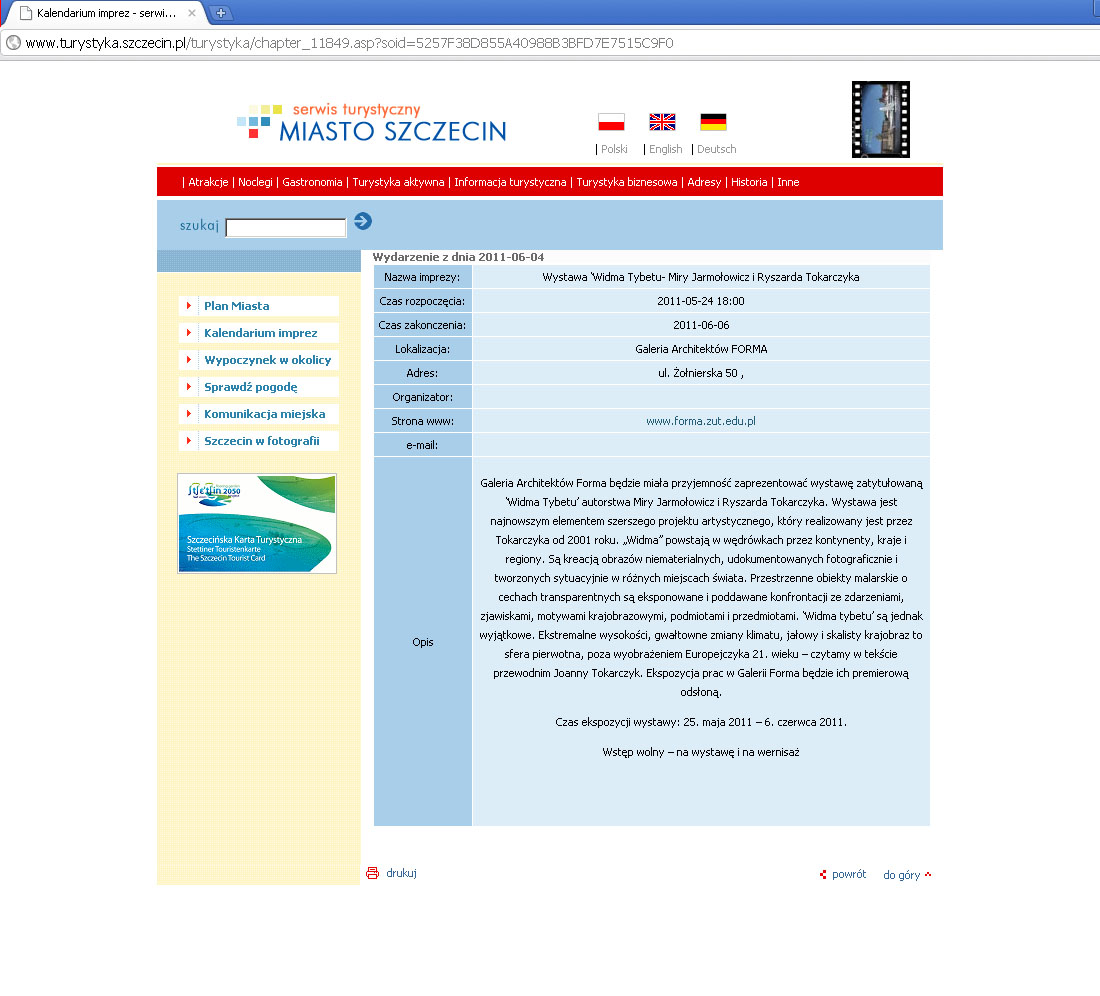
Task: Click the Lokalizacja label cell
Action: coord(422,349)
